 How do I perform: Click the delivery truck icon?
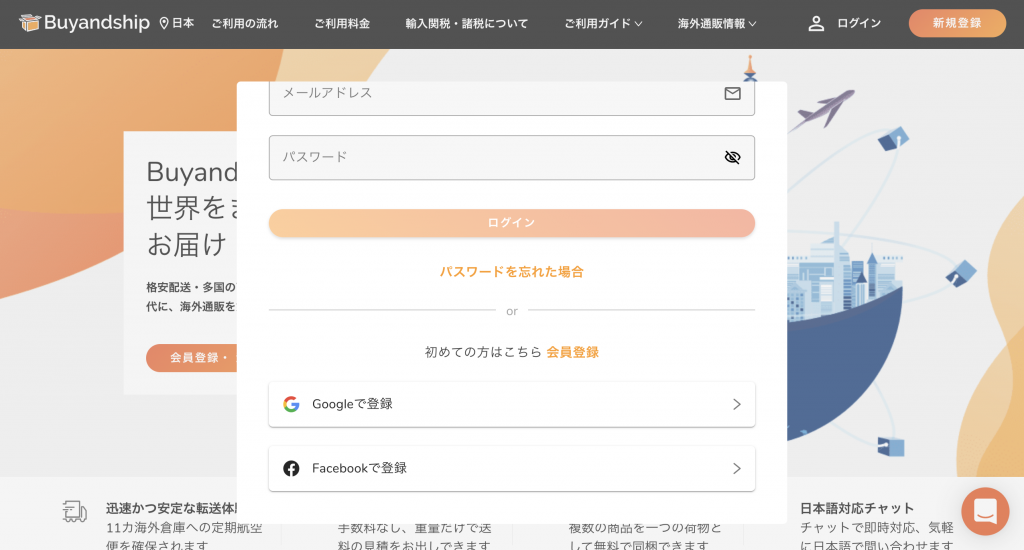point(74,511)
